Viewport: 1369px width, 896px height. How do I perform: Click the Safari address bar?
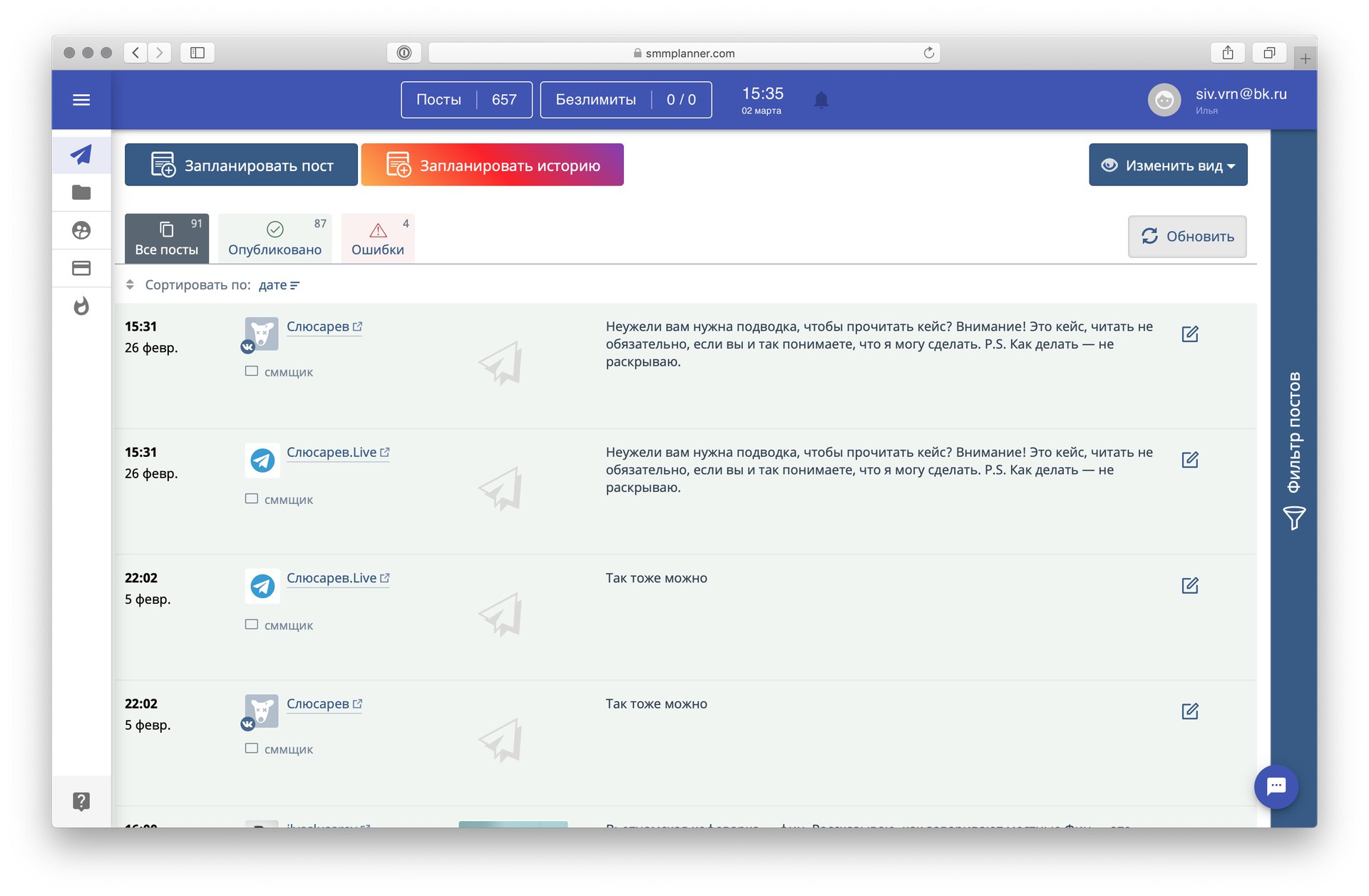tap(683, 53)
